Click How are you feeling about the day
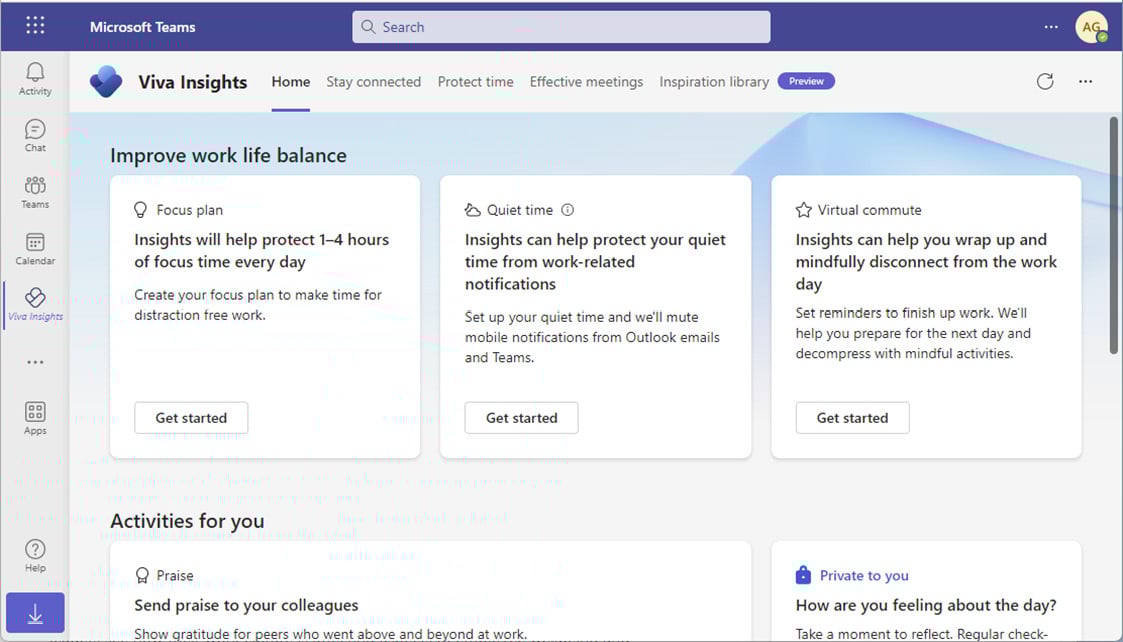 click(926, 605)
